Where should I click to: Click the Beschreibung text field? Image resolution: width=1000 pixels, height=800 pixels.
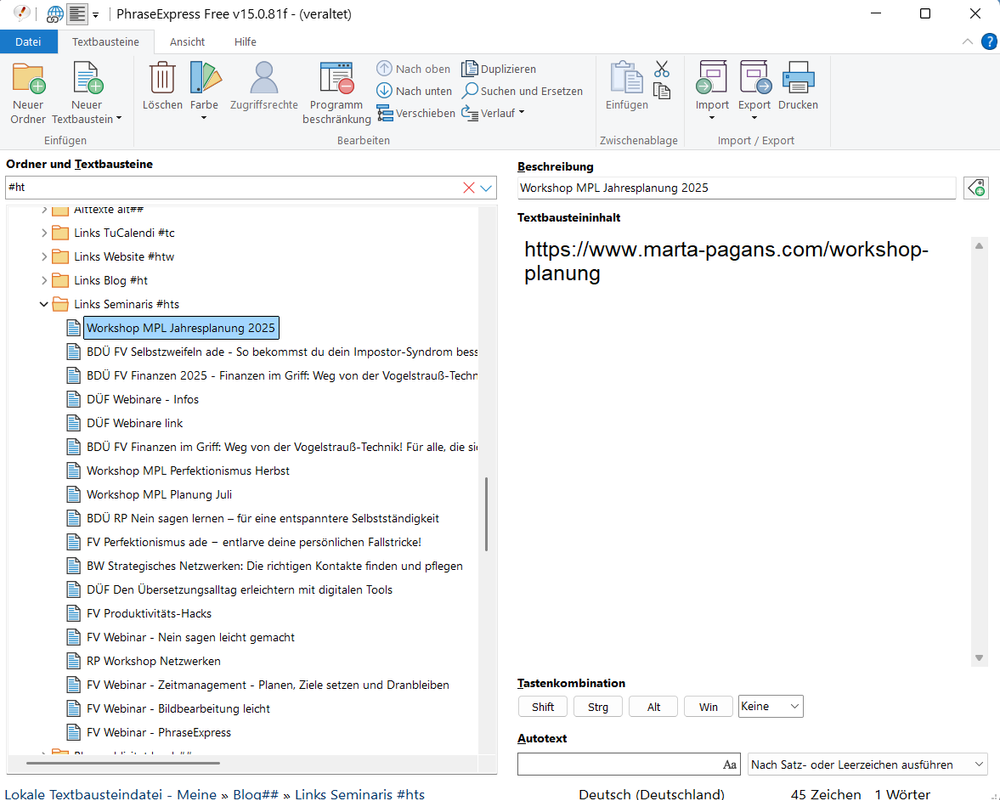[x=736, y=188]
